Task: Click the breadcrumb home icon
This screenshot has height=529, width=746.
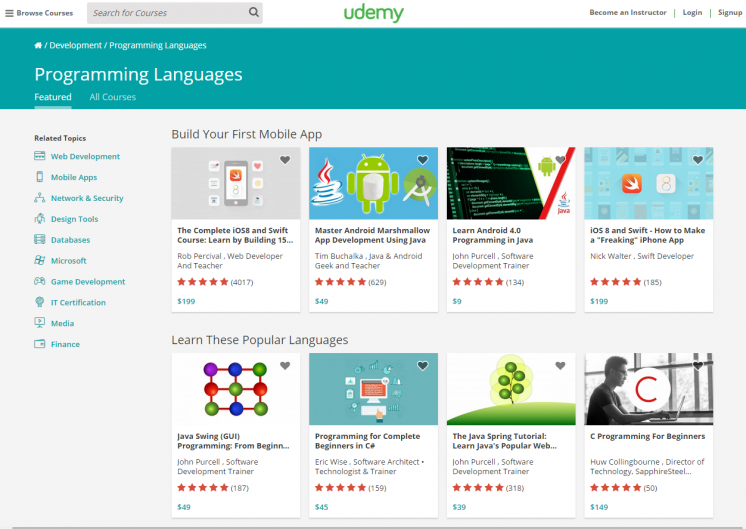Action: 38,45
